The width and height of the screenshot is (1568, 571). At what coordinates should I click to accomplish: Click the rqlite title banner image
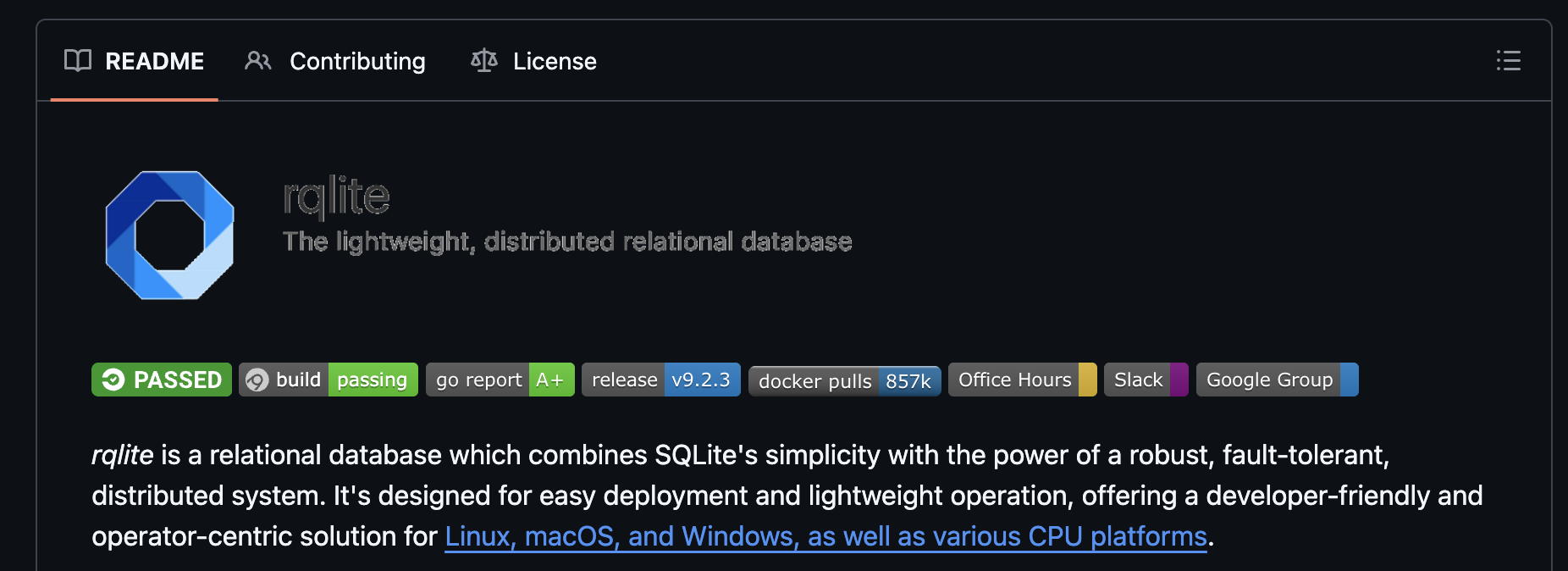[567, 215]
